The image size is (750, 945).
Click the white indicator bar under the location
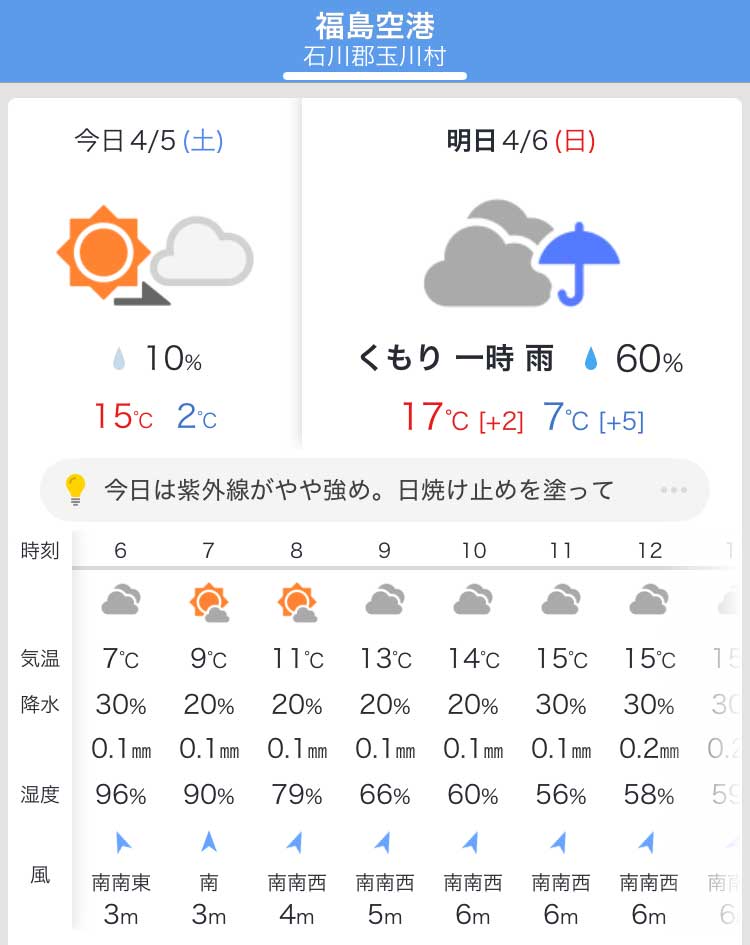pyautogui.click(x=375, y=76)
